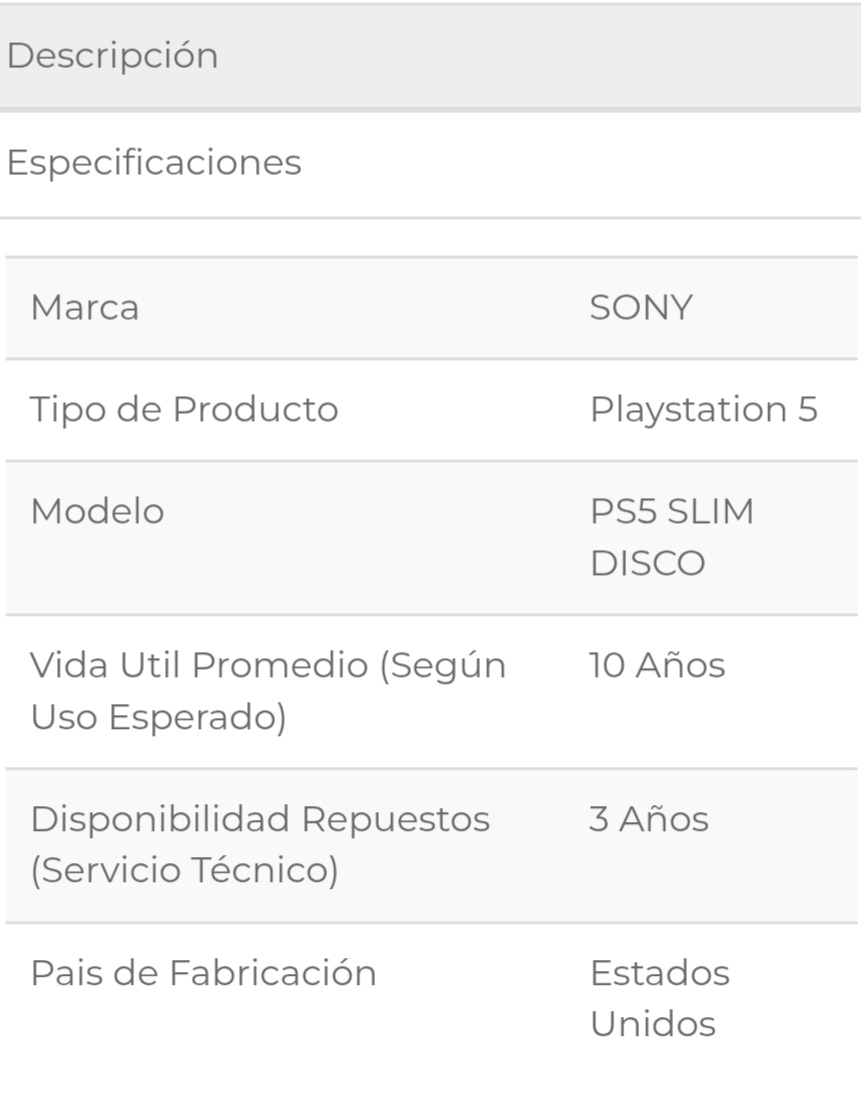
Task: Click the Marca row label
Action: click(x=85, y=308)
